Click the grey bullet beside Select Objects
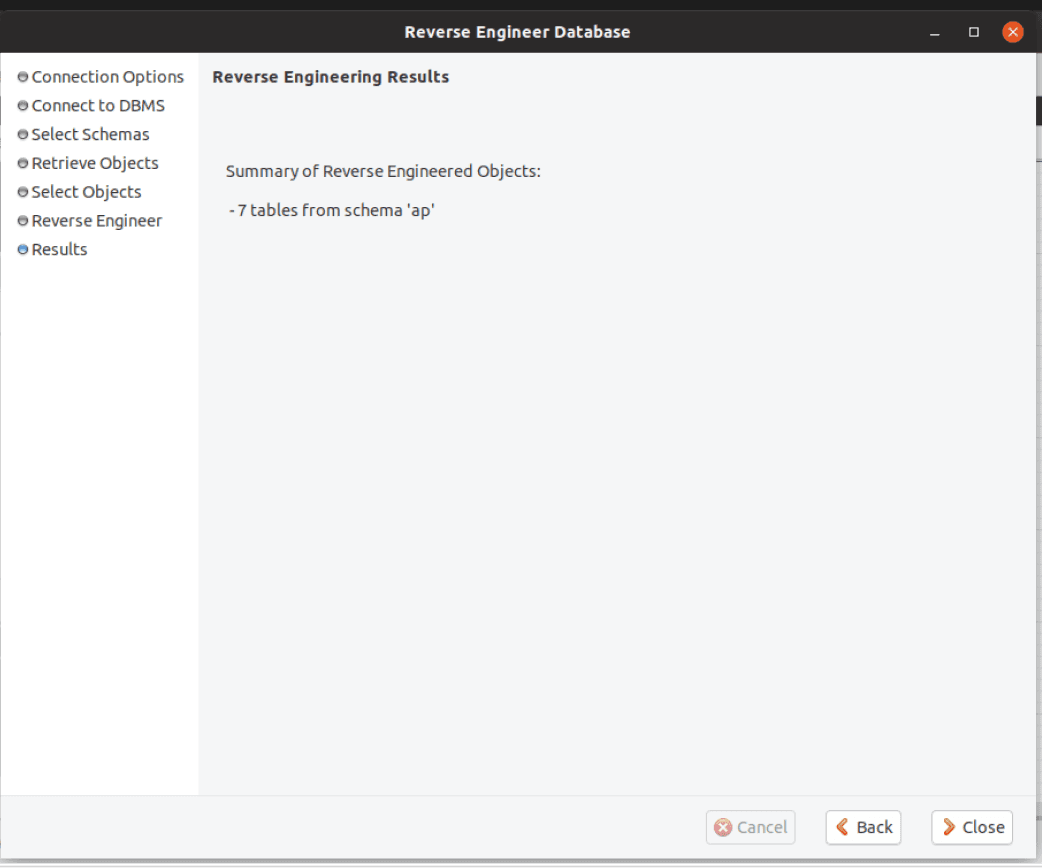1042x868 pixels. pyautogui.click(x=23, y=191)
